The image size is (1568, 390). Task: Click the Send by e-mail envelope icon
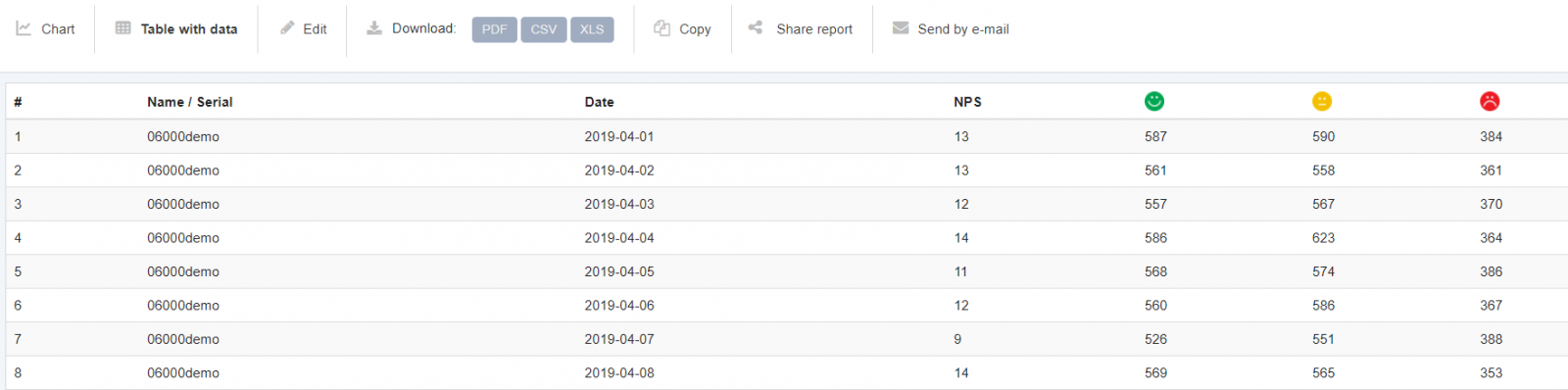pyautogui.click(x=901, y=28)
